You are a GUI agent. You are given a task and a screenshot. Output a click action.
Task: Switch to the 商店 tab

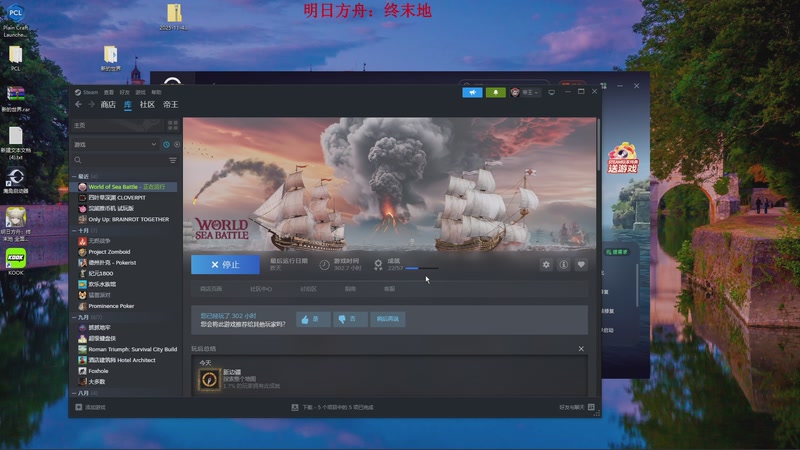pyautogui.click(x=108, y=104)
